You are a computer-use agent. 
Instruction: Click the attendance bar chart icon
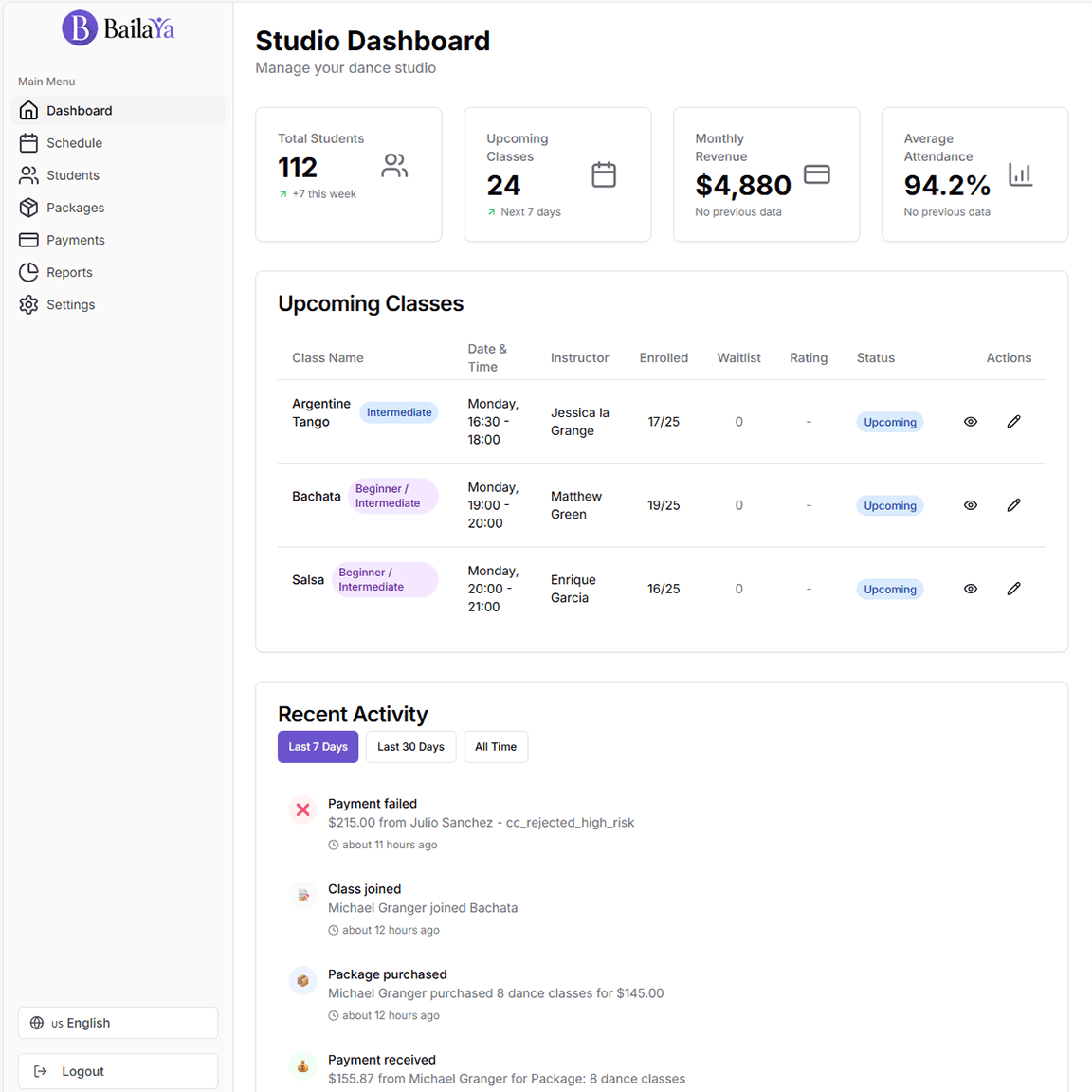[x=1020, y=174]
